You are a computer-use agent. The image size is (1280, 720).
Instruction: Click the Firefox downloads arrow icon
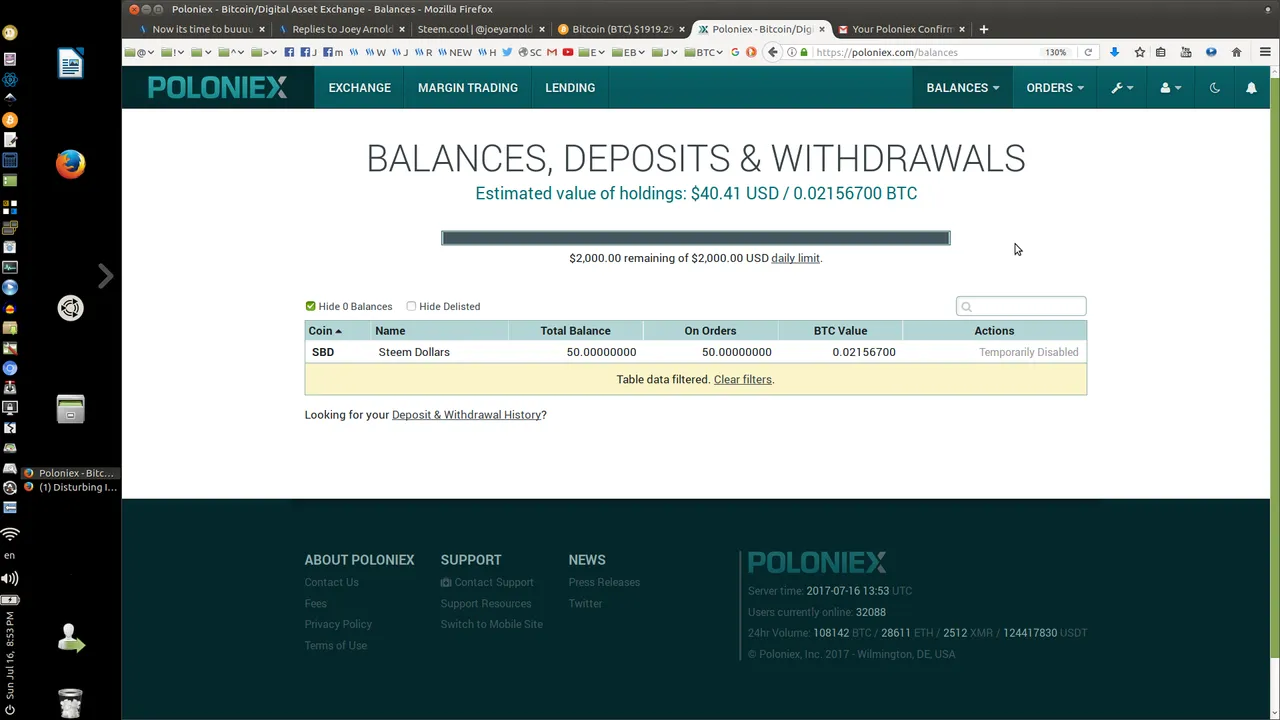click(1114, 52)
